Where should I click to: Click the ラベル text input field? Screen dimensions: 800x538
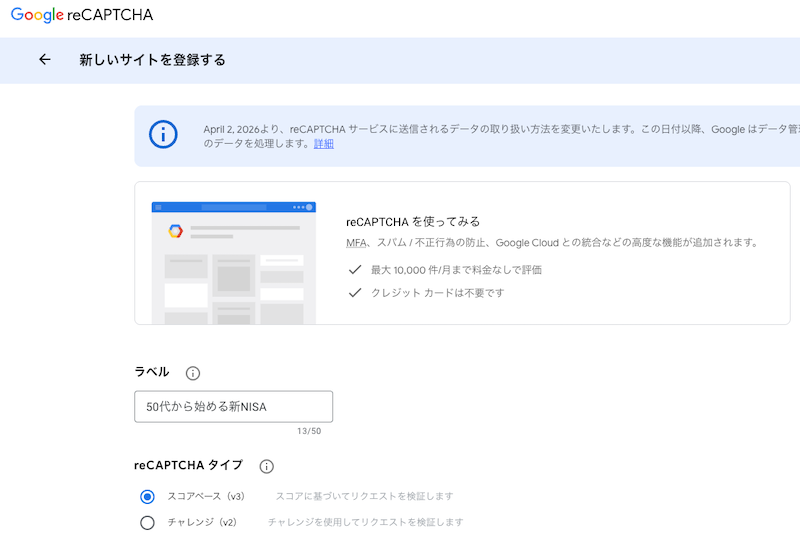(x=233, y=406)
